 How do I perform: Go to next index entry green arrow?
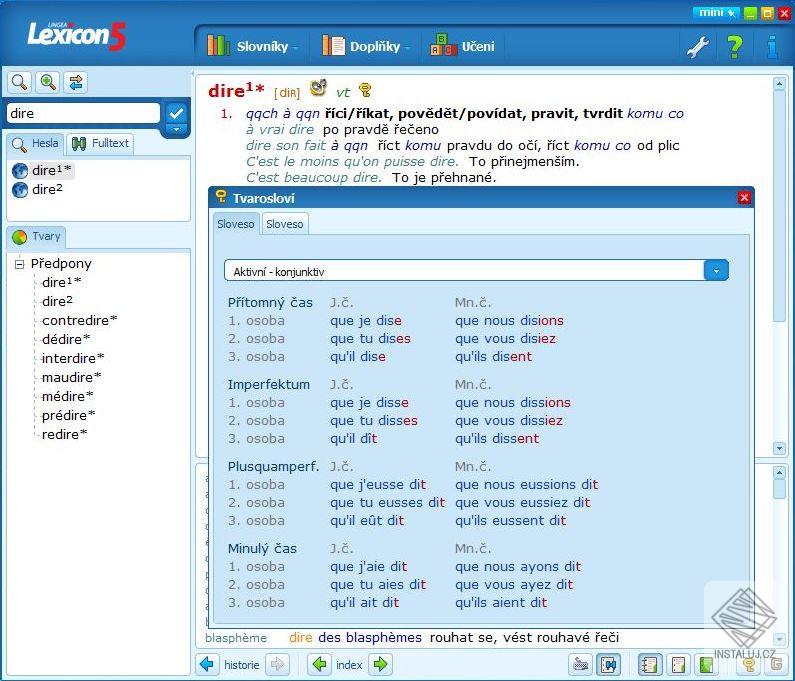380,664
